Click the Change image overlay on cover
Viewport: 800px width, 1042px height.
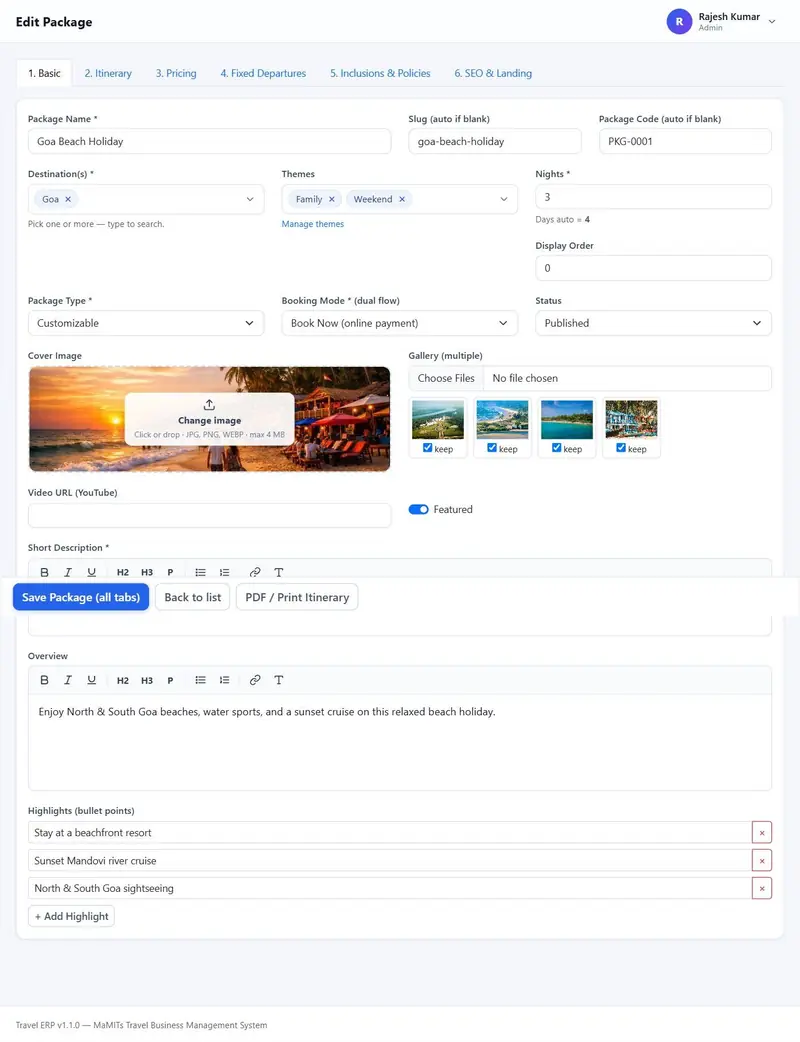(209, 419)
